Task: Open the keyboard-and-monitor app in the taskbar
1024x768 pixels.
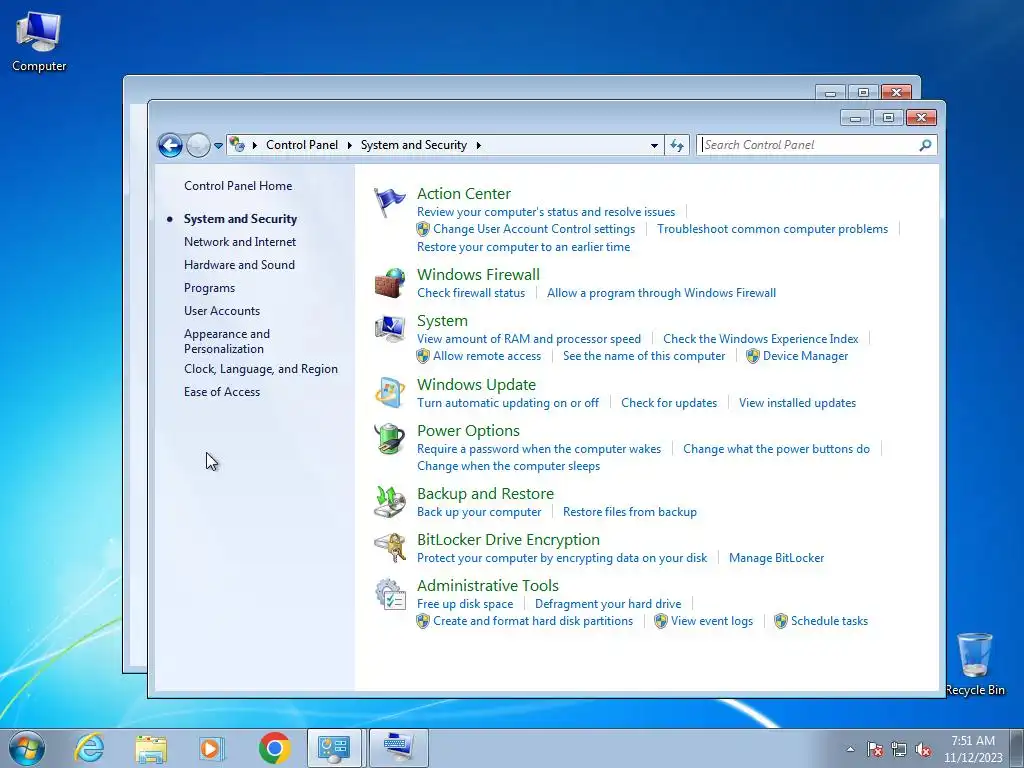Action: [398, 748]
